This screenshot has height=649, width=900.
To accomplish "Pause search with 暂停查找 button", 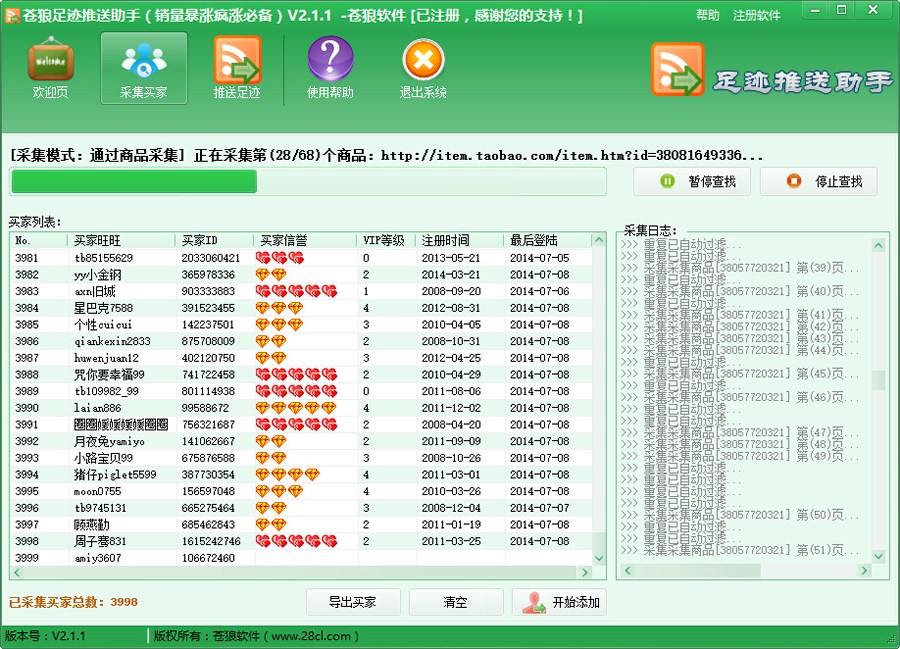I will click(692, 181).
